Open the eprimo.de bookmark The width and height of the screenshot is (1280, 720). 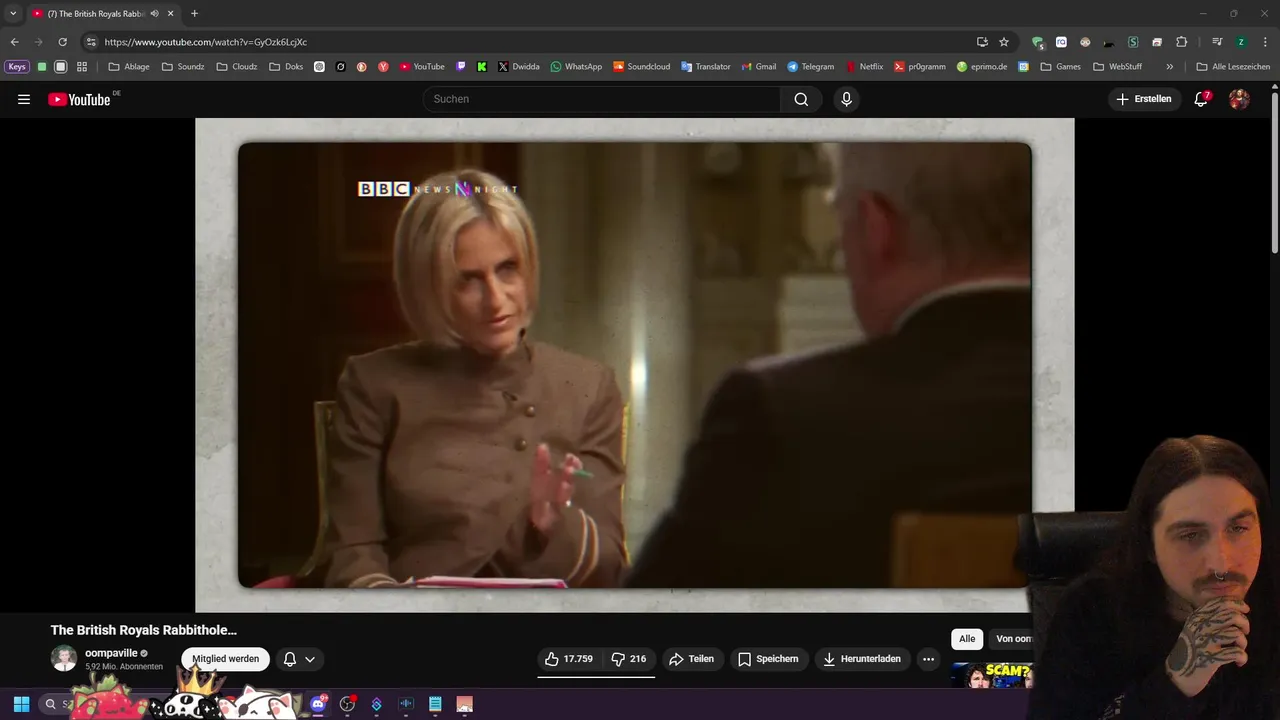982,67
